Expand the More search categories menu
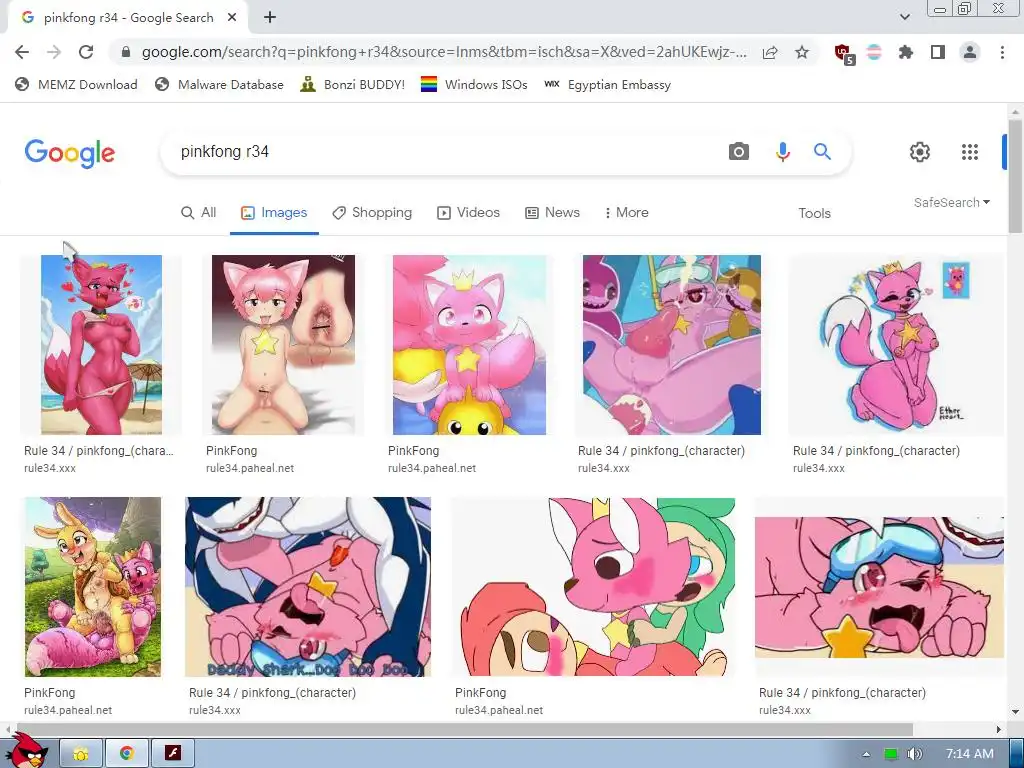 (x=626, y=213)
